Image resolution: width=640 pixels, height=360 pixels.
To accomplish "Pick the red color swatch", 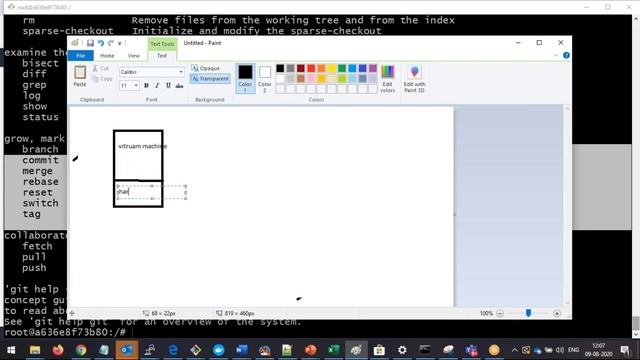I will tap(311, 68).
